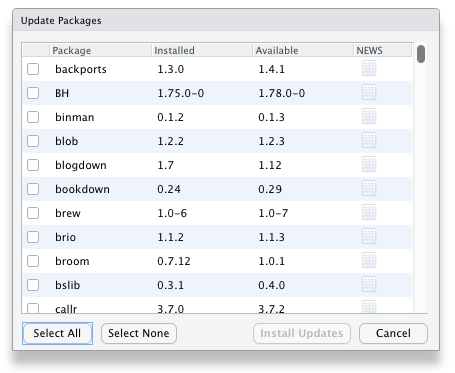
Task: Check the bookdown package checkbox
Action: (x=33, y=189)
